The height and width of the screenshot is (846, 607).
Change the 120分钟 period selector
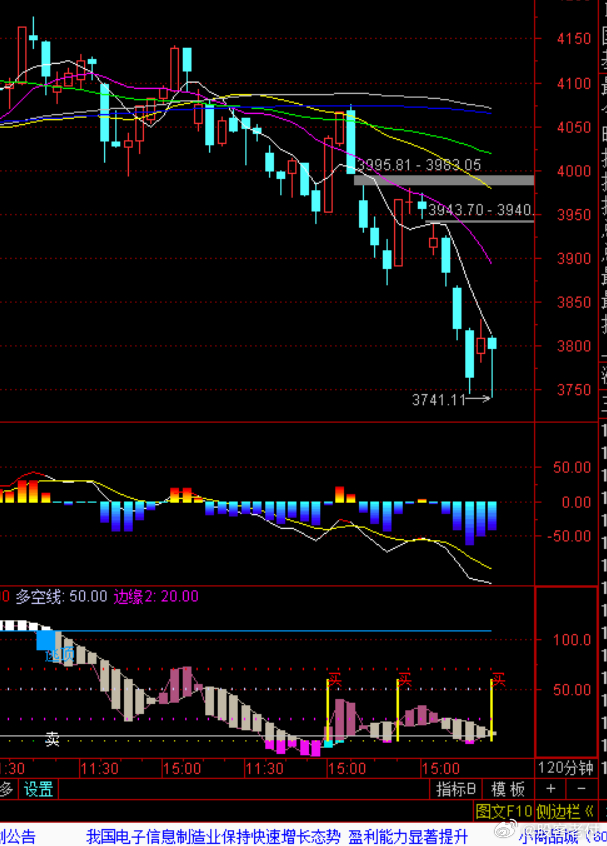tap(565, 767)
